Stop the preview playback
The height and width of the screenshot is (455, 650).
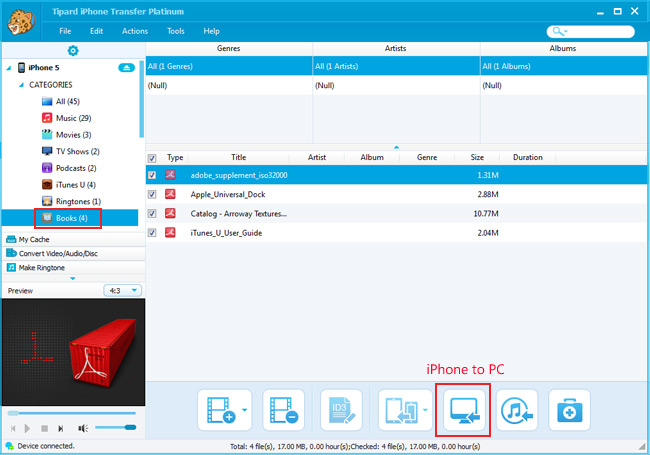[44, 428]
